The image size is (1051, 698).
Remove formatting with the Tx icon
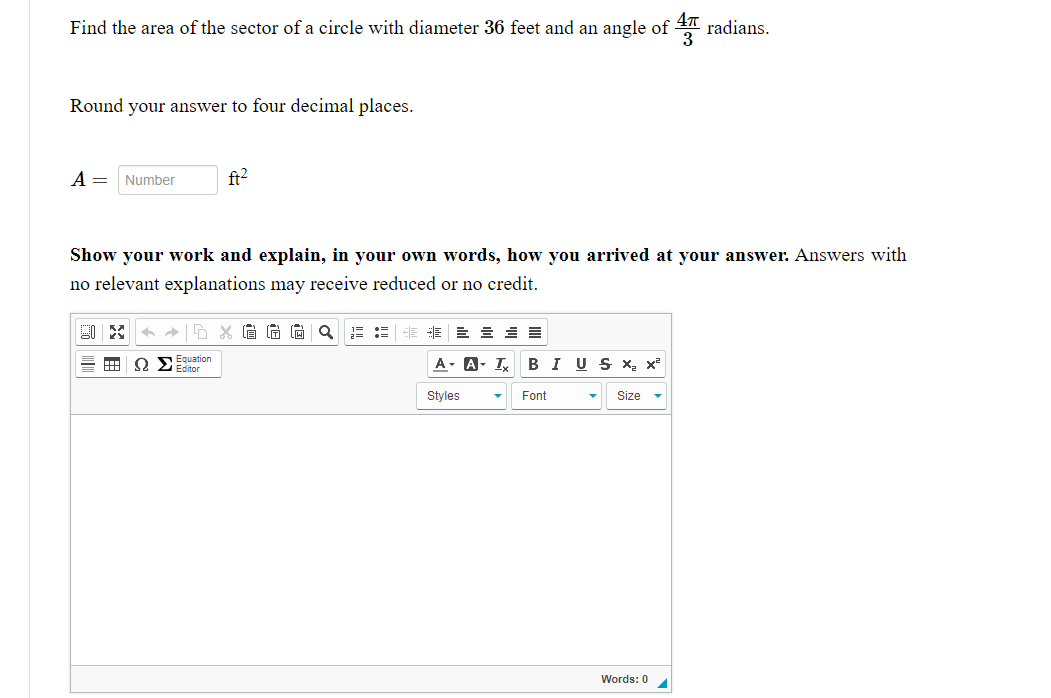click(x=500, y=364)
